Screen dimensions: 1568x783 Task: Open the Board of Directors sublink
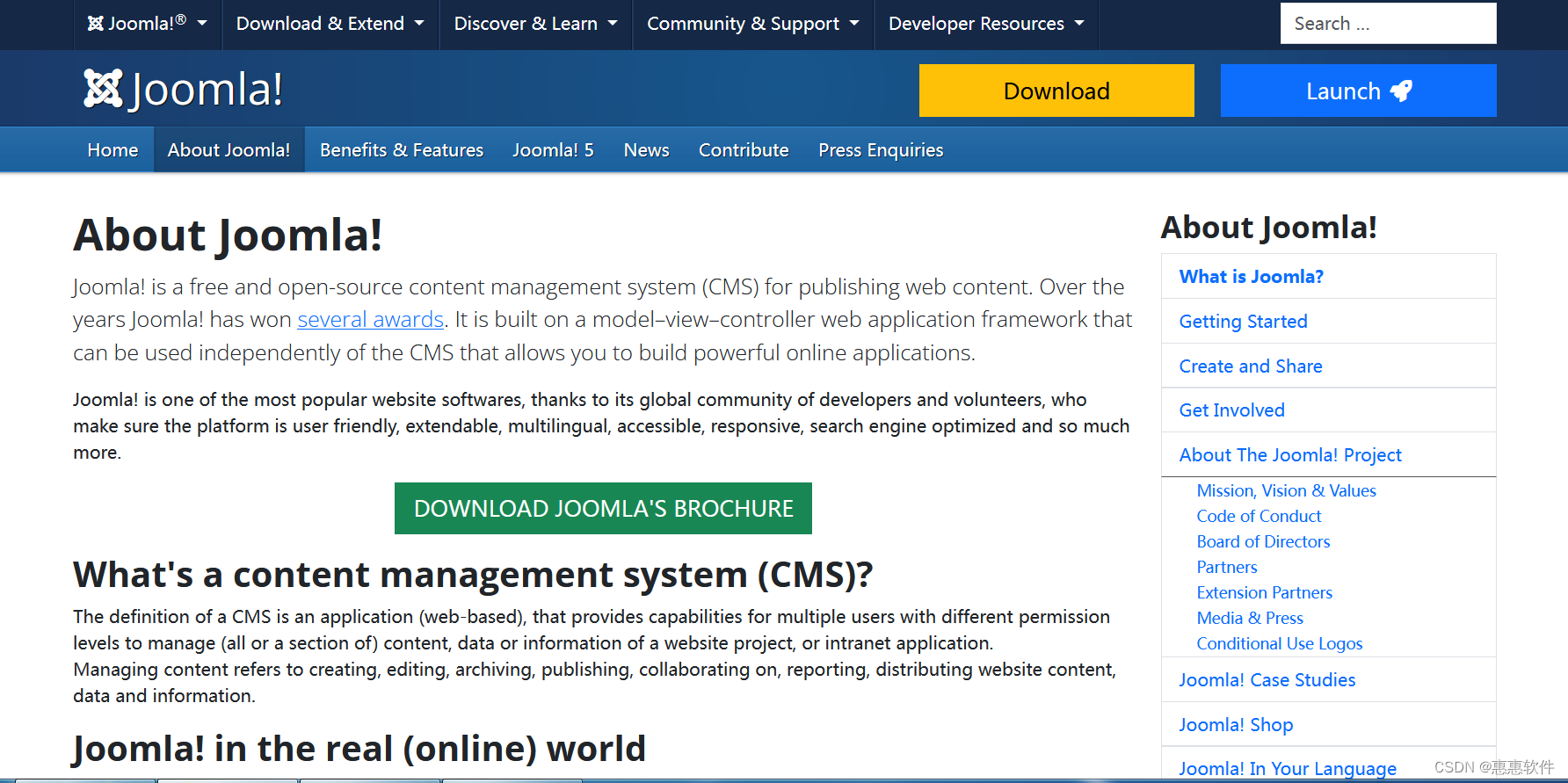(x=1263, y=542)
